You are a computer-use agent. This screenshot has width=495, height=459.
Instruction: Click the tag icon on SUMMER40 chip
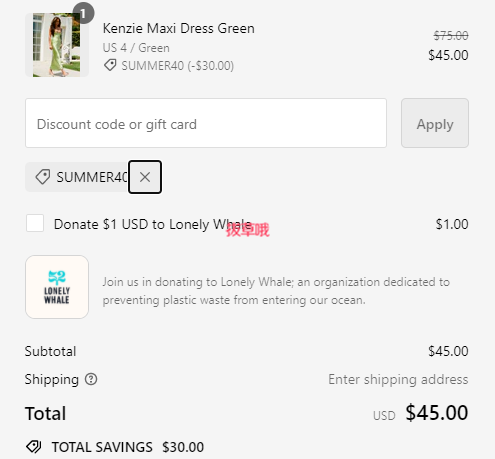[43, 177]
